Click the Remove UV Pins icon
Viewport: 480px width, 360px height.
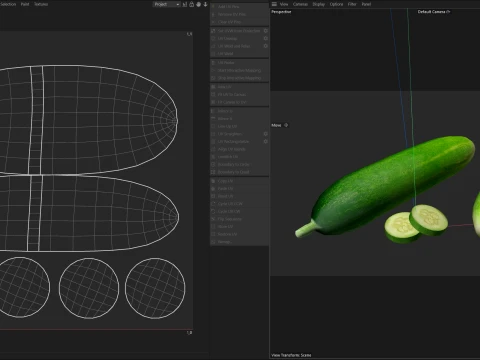tap(213, 14)
